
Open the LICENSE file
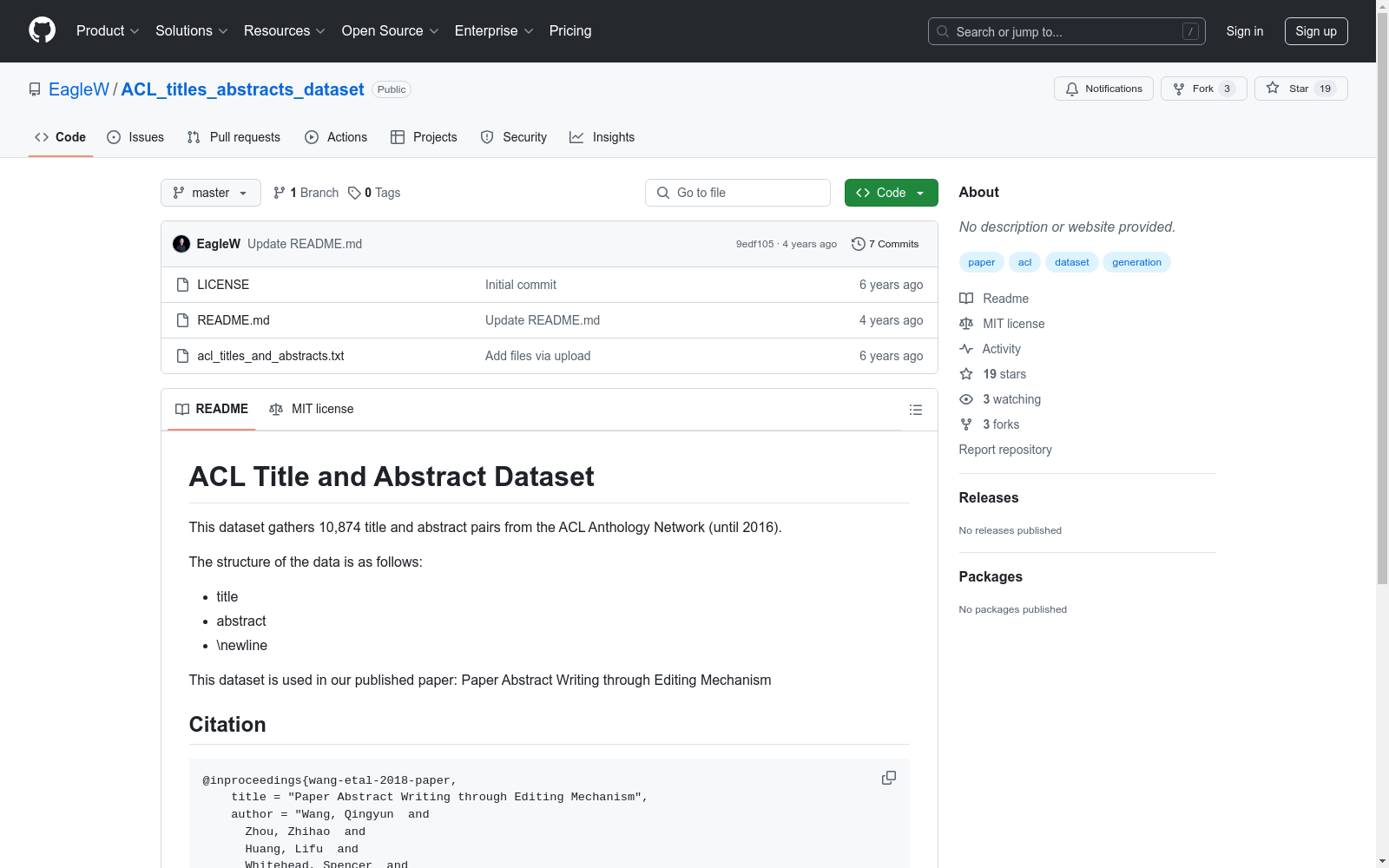click(223, 285)
